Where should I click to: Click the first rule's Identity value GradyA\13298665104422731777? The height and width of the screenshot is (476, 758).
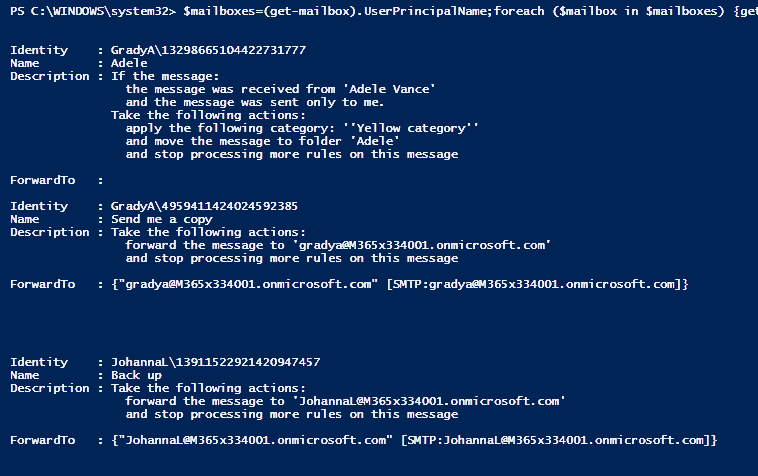208,50
